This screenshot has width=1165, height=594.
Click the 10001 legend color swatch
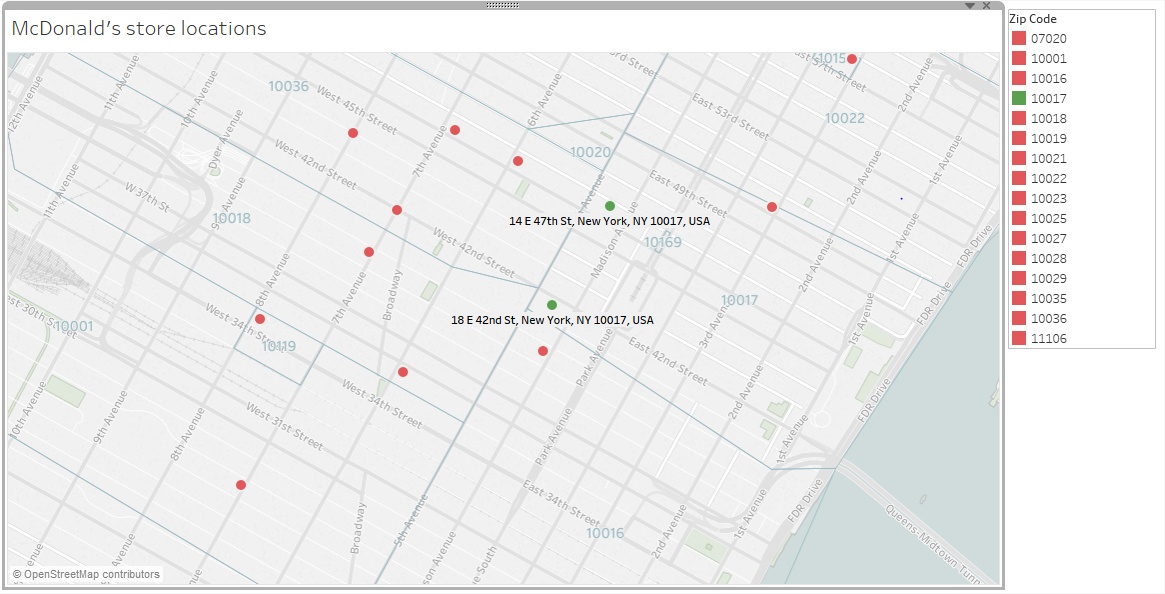tap(1019, 58)
